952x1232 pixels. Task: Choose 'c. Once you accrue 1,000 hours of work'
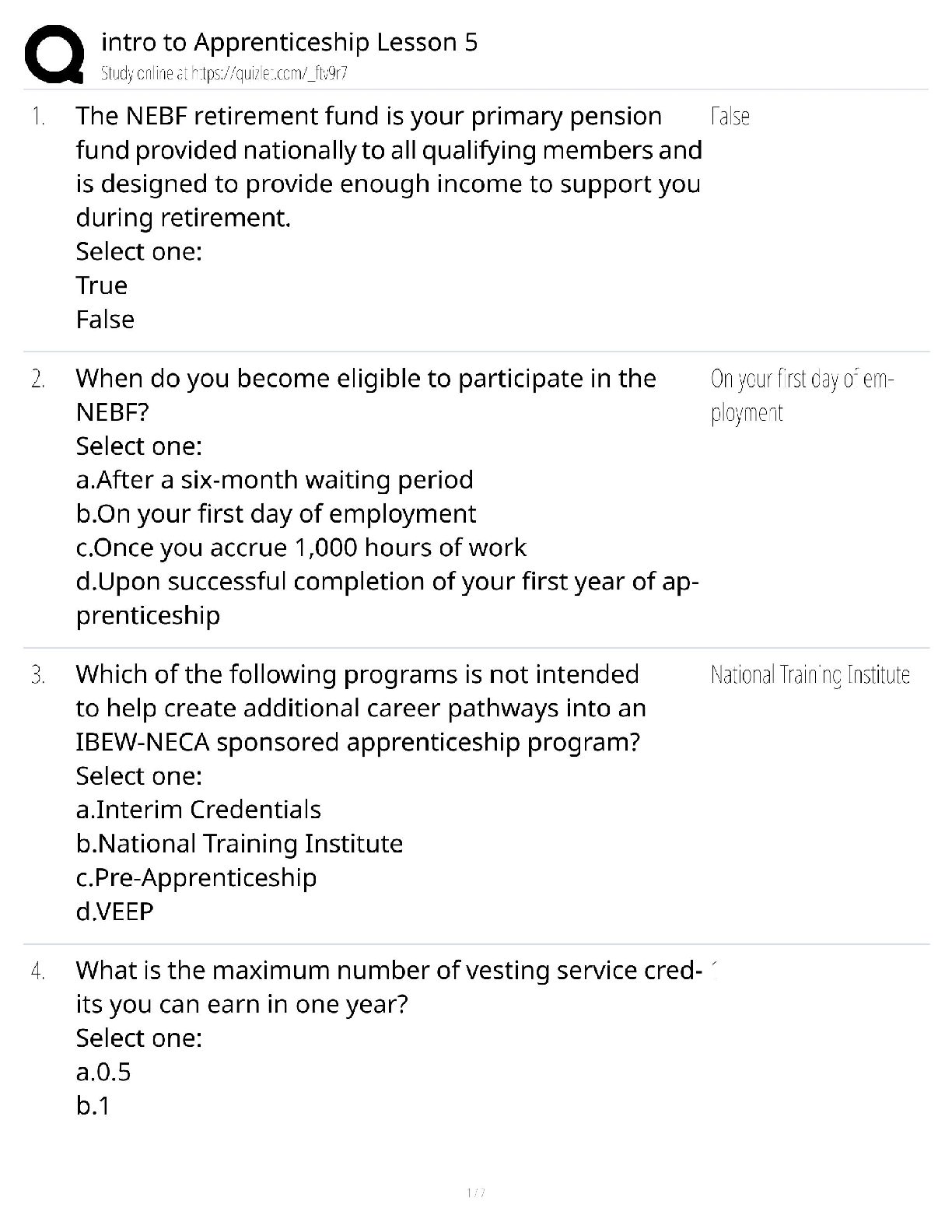coord(301,548)
